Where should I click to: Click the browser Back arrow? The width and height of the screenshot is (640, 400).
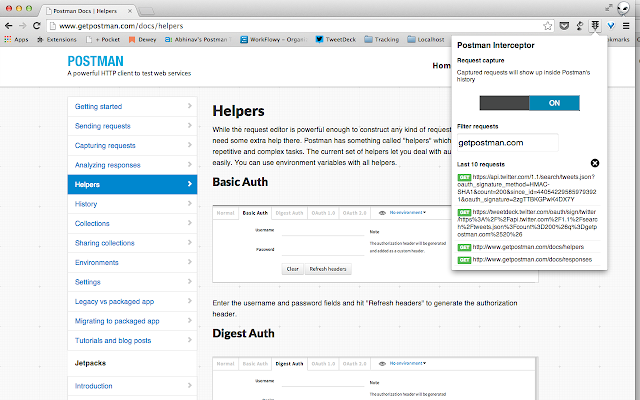point(9,26)
